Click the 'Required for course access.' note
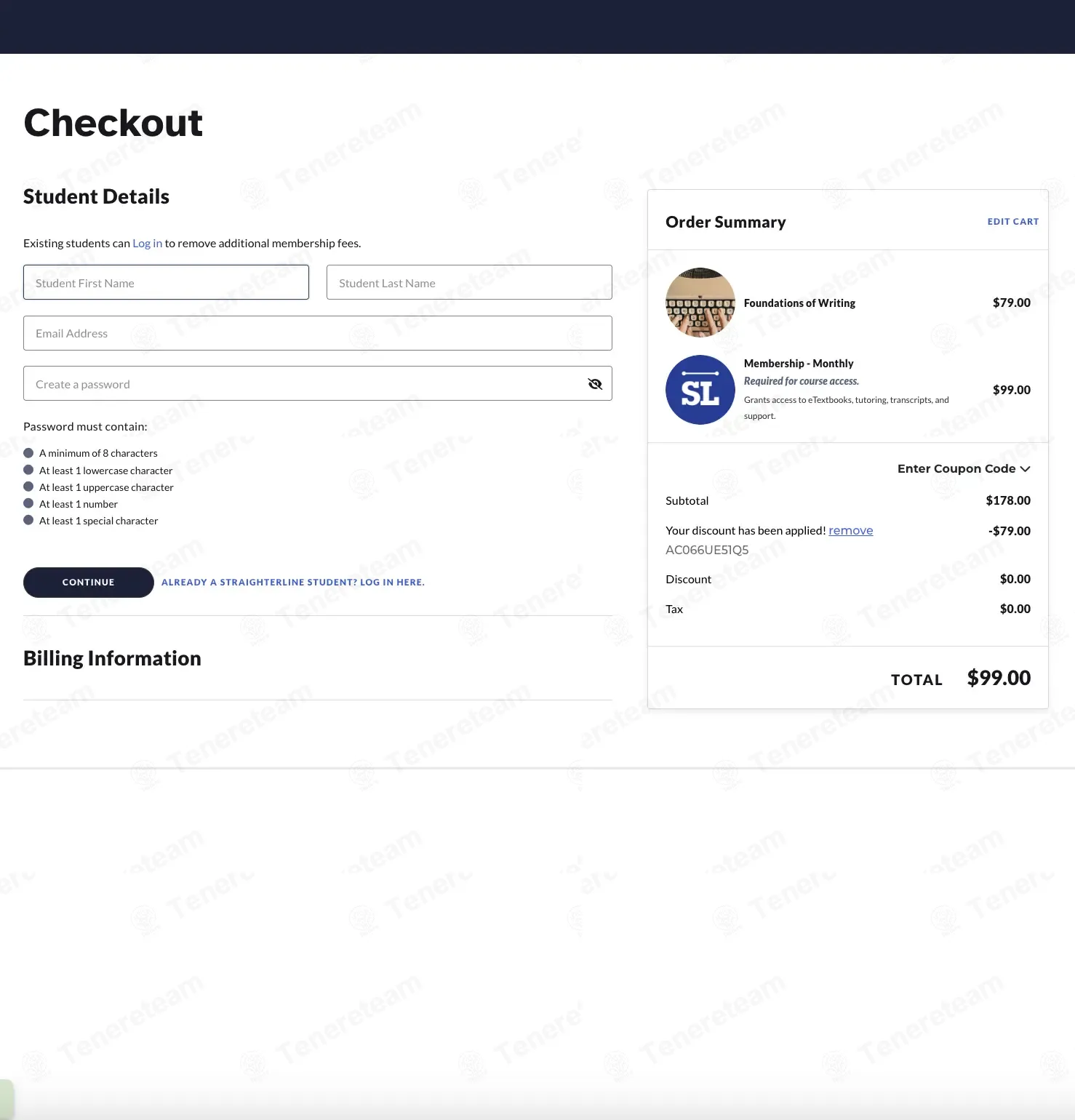This screenshot has width=1075, height=1120. 802,381
